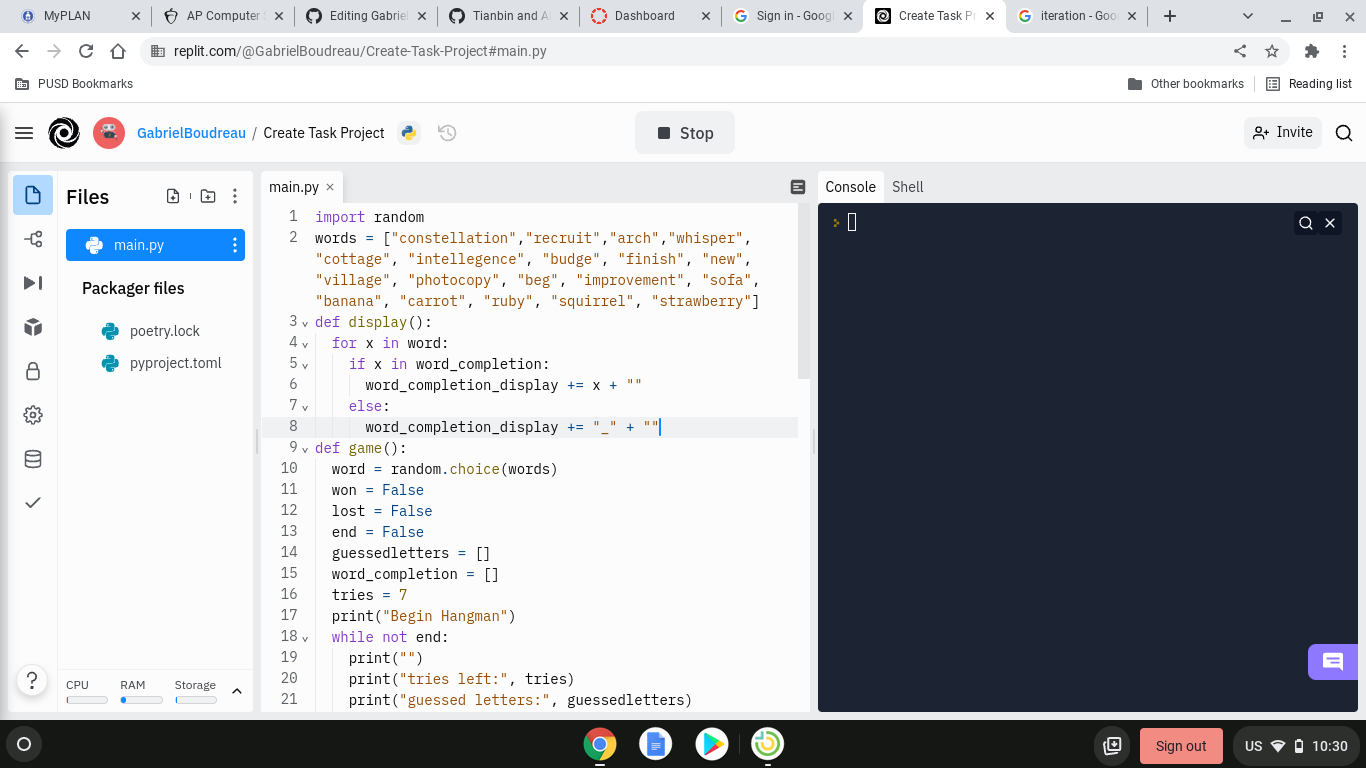Switch to the Shell tab
Screen dimensions: 1366x768
click(x=907, y=186)
